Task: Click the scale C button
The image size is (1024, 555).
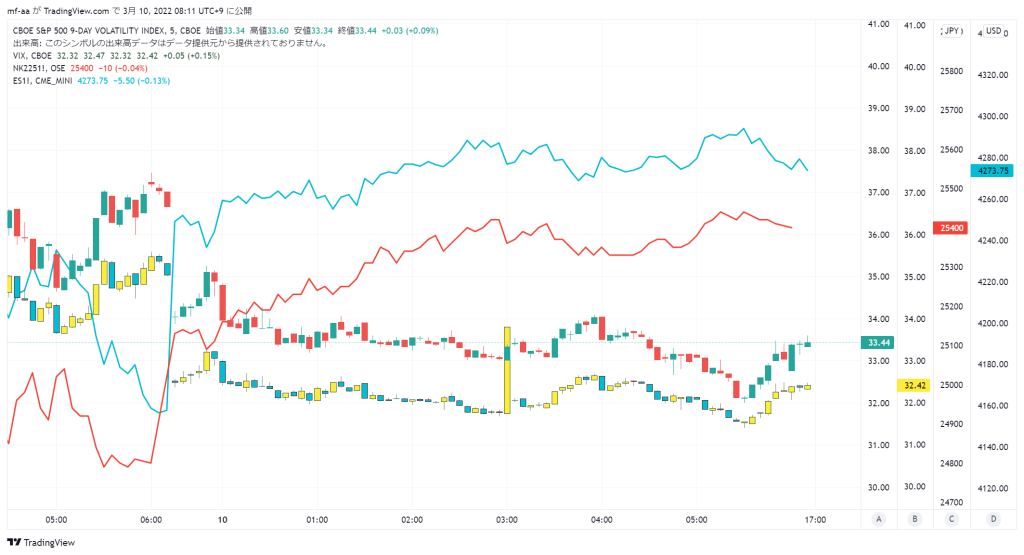Action: click(x=951, y=519)
